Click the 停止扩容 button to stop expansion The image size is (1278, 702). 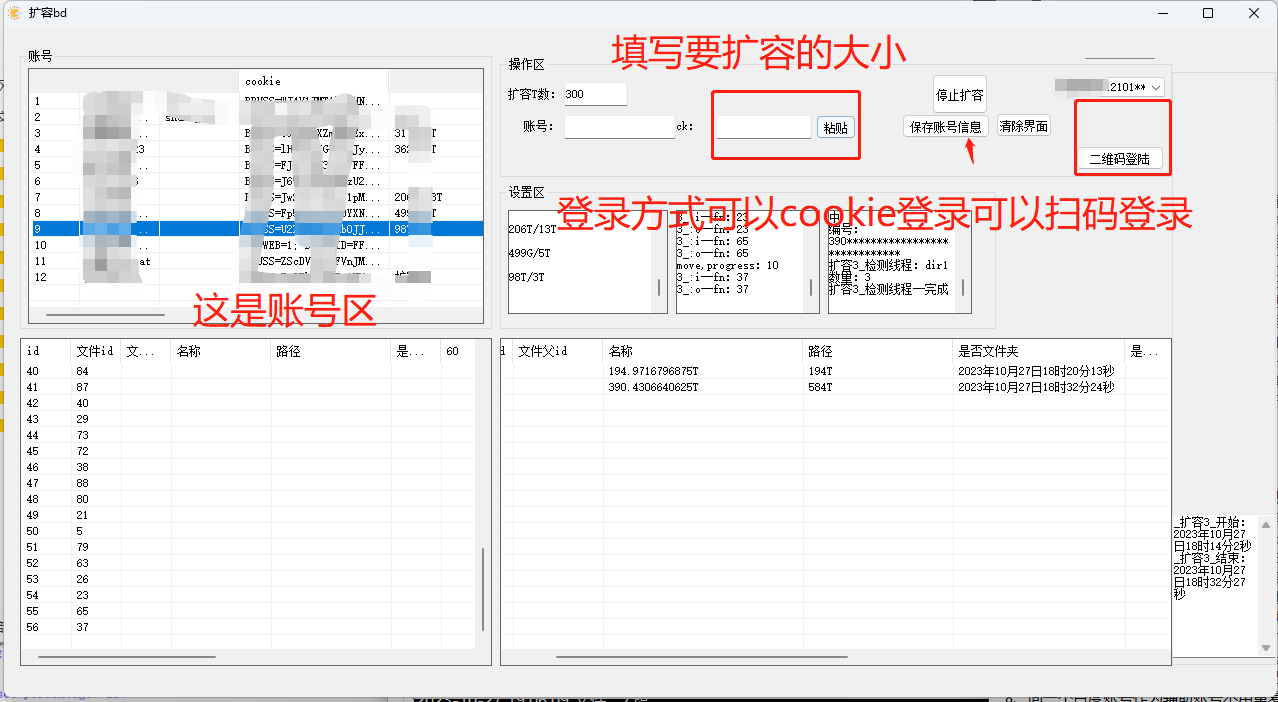pos(960,93)
